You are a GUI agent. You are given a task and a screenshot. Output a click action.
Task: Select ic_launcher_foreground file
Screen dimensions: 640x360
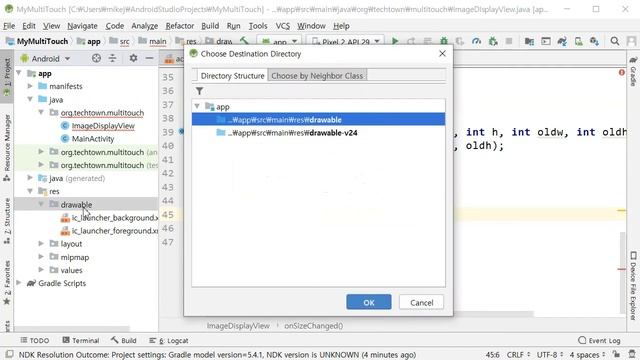[x=115, y=231]
